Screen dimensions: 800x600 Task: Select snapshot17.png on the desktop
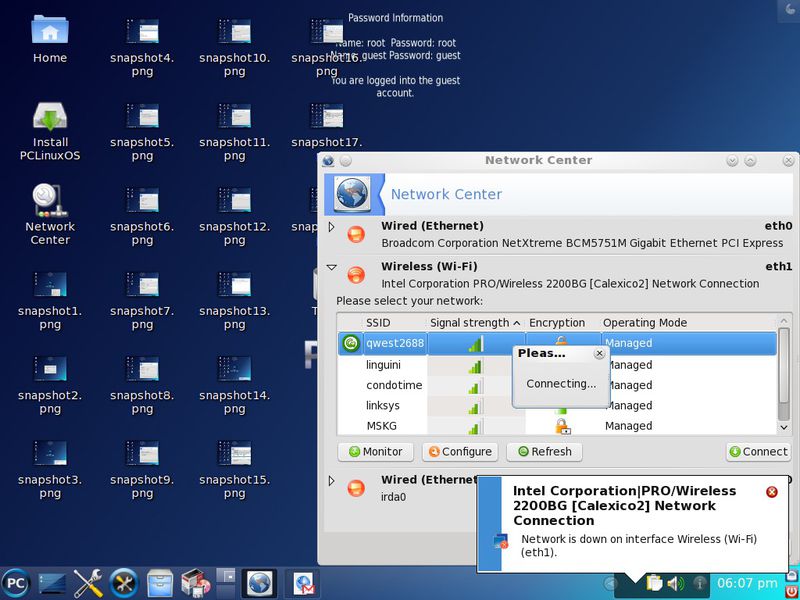coord(327,125)
